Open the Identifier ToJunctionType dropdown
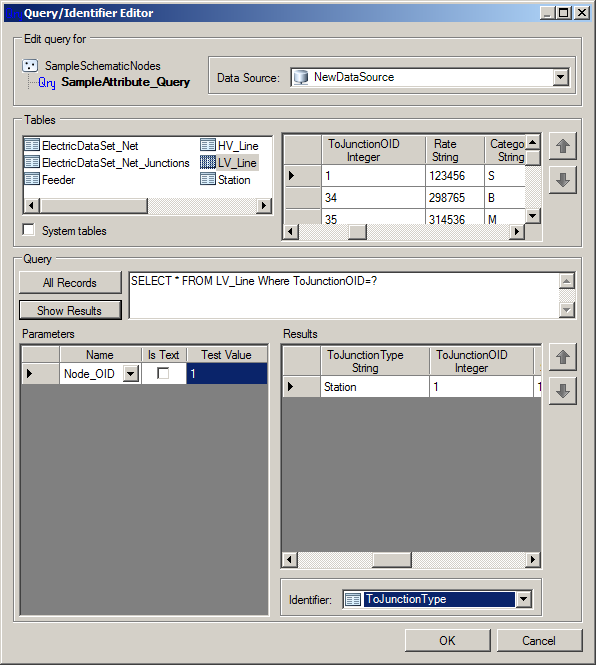Screen dimensions: 596x665 coord(524,599)
